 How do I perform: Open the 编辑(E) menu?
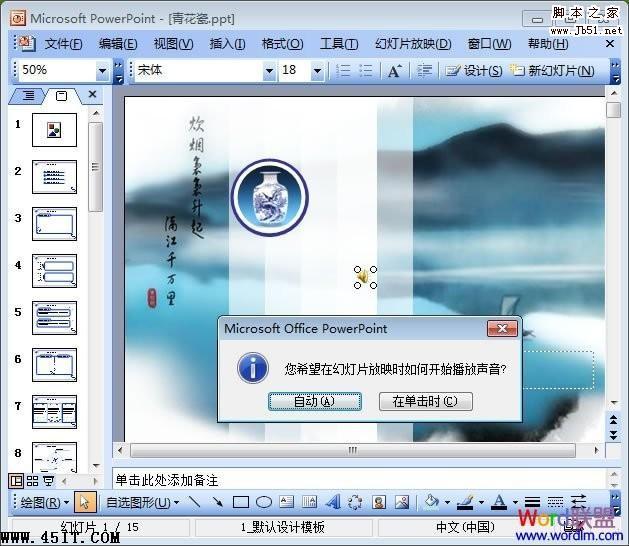118,44
